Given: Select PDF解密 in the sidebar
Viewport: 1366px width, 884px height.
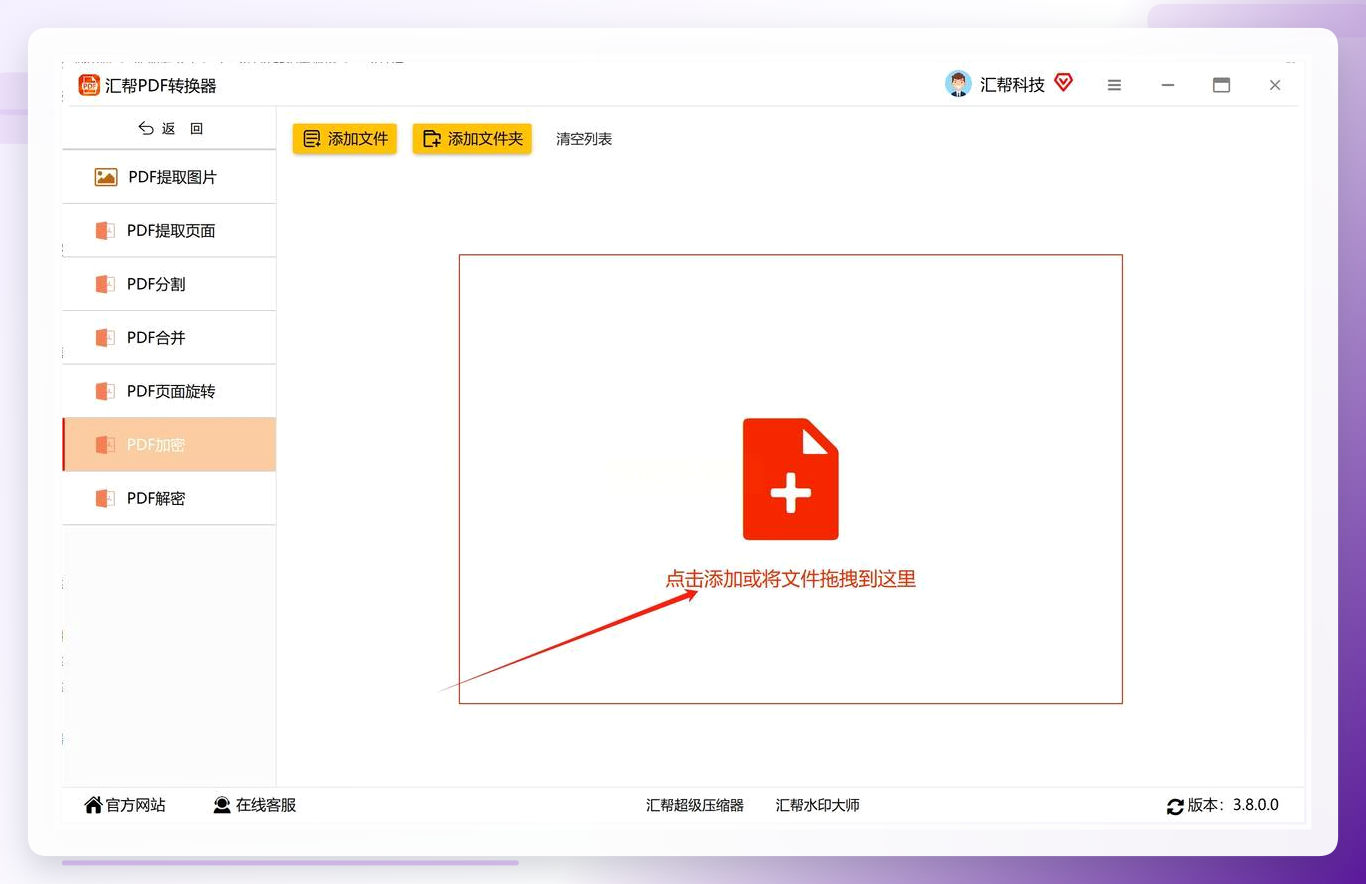Looking at the screenshot, I should tap(169, 498).
